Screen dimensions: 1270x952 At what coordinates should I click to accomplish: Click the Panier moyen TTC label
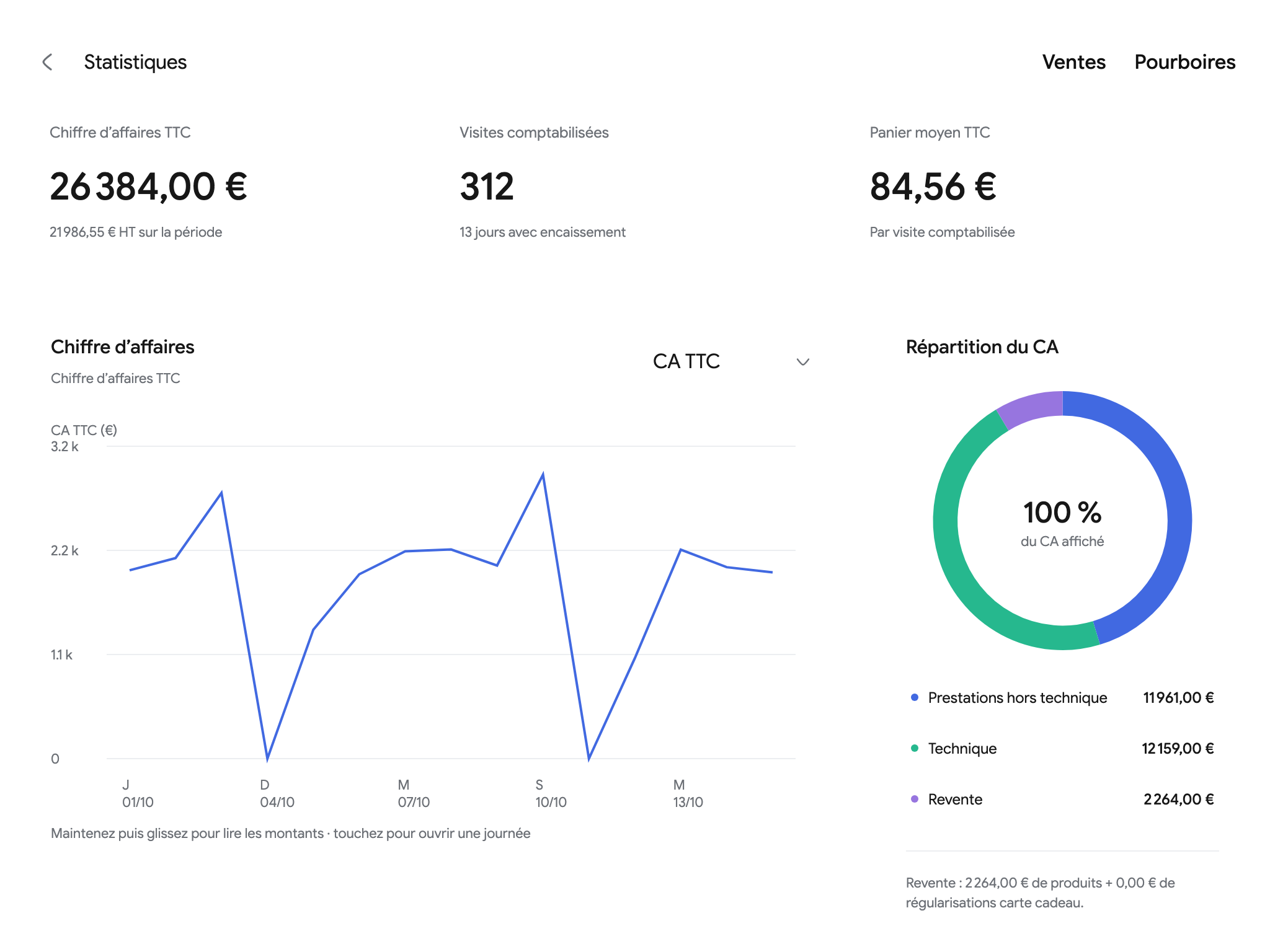click(930, 132)
